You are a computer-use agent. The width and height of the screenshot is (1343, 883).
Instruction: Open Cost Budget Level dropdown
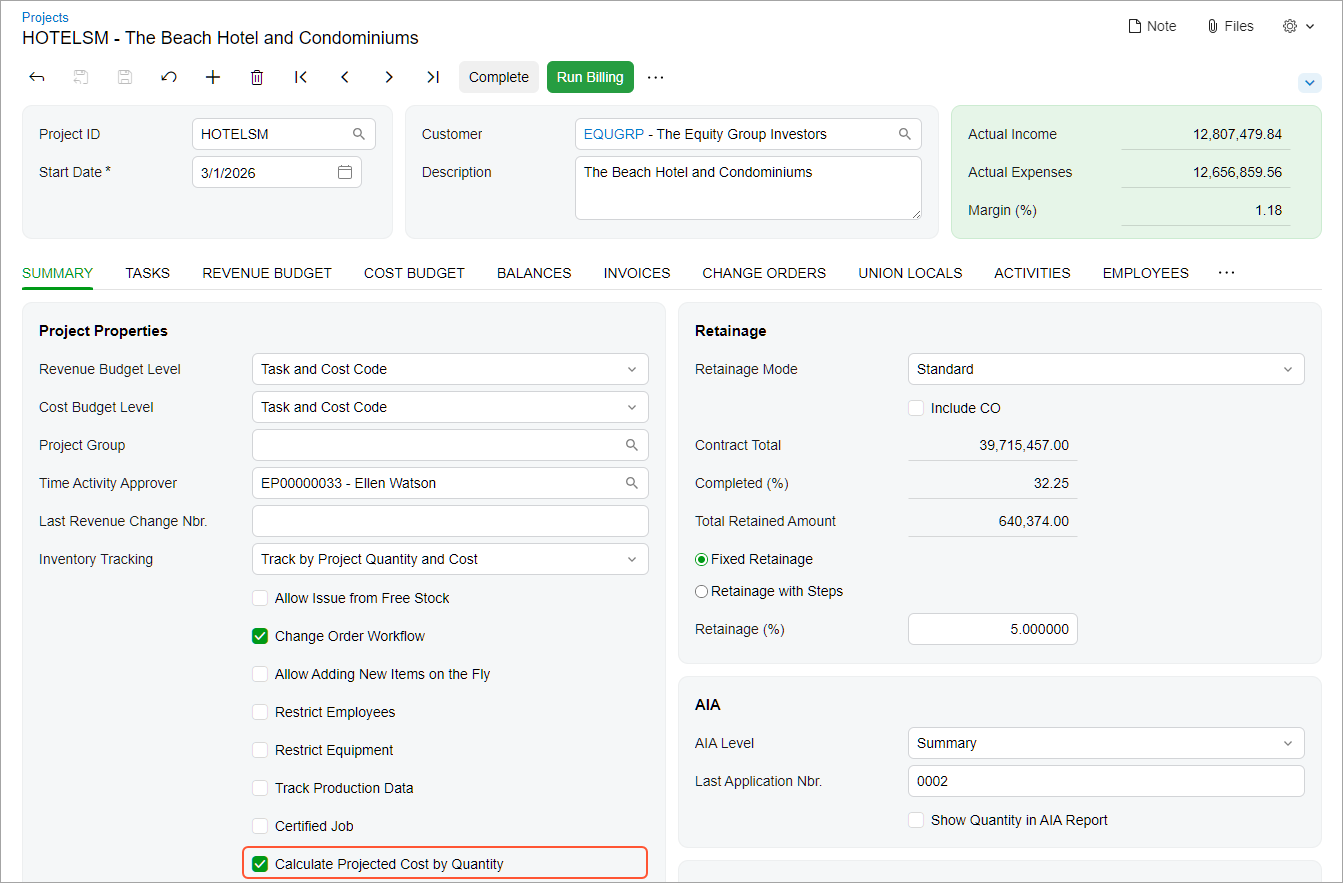450,407
